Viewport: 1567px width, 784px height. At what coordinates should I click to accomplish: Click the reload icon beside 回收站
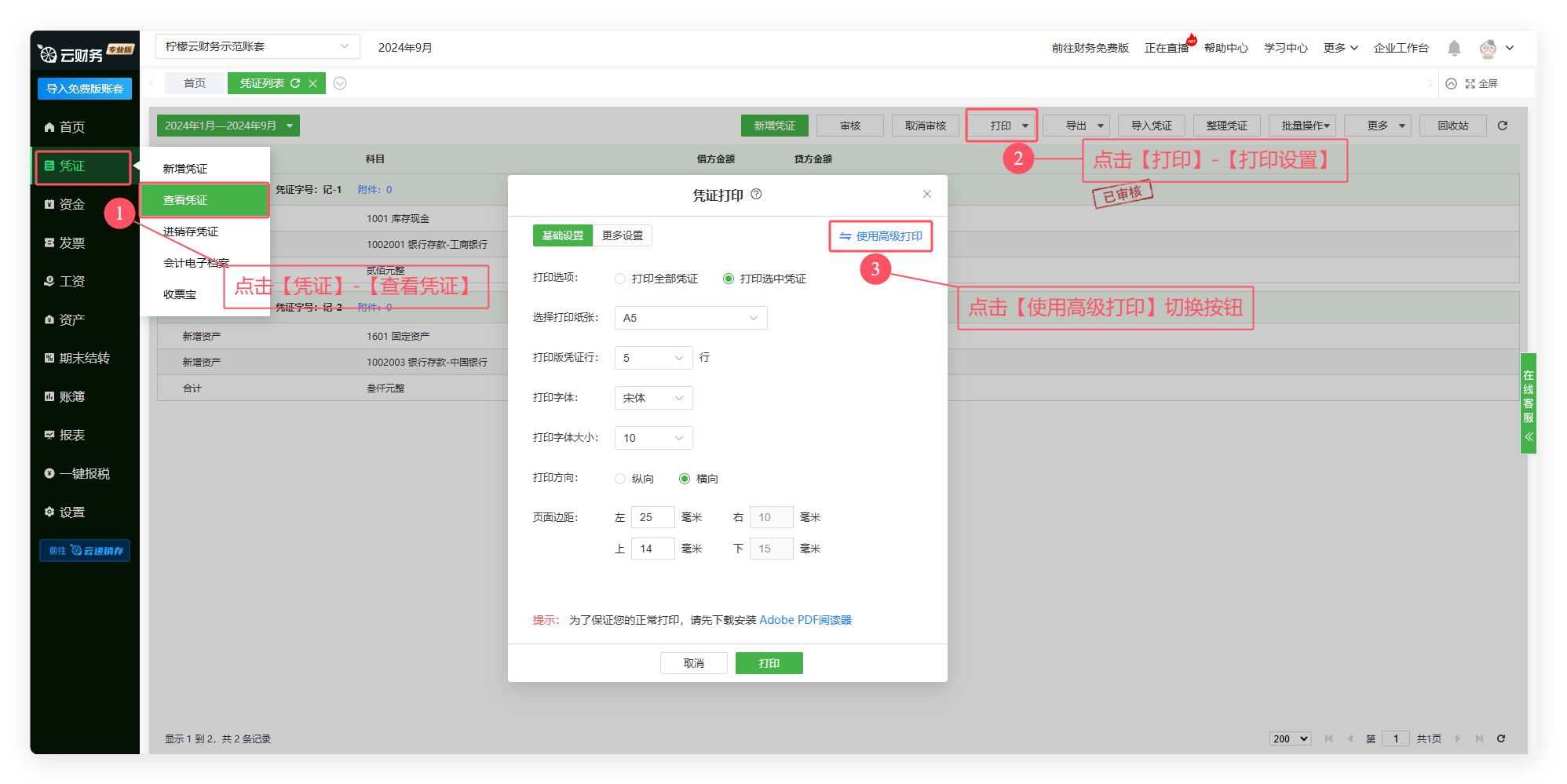(x=1503, y=126)
